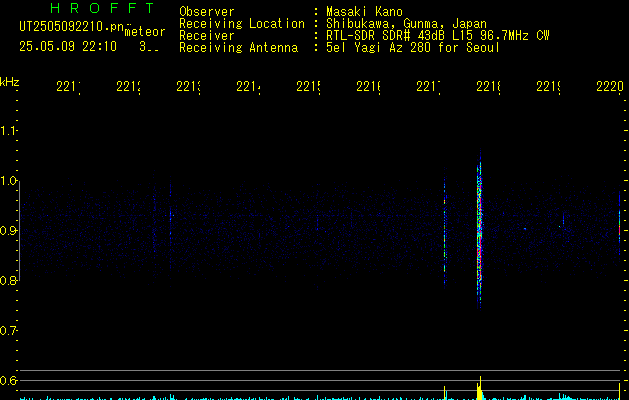
Task: Click the tallest yellow power spike at bottom
Action: 480,388
